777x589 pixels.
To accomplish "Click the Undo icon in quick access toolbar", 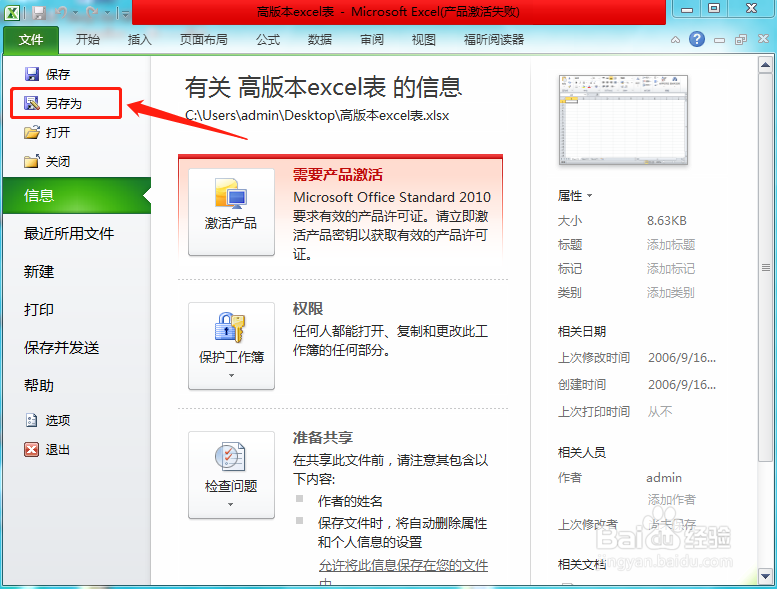I will (61, 12).
